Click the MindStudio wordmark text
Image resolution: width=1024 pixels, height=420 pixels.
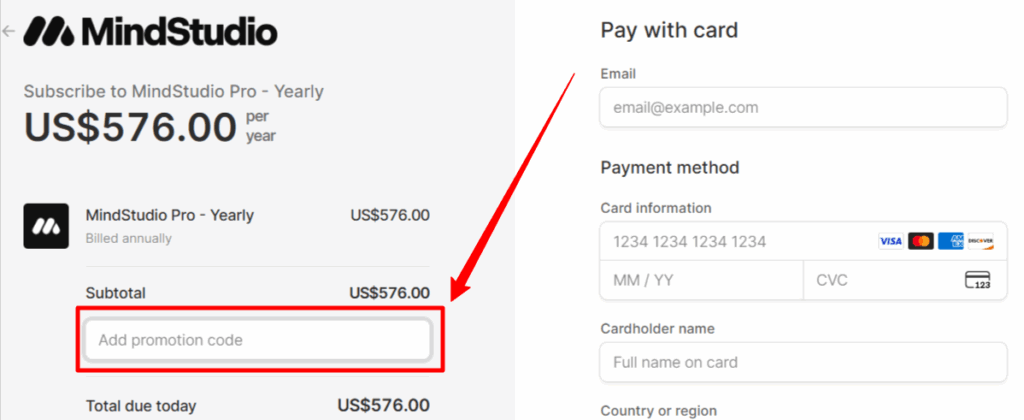point(178,31)
